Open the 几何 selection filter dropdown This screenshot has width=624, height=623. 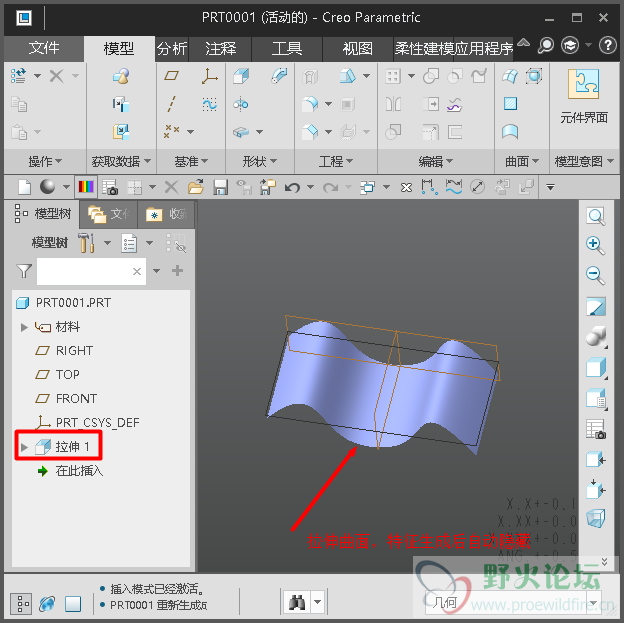(x=513, y=603)
